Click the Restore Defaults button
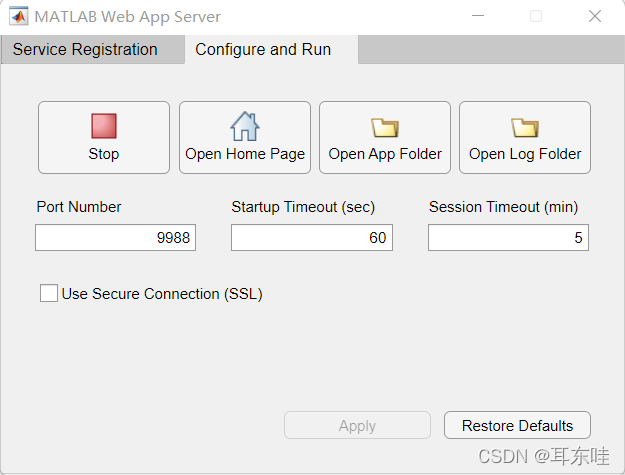The image size is (625, 475). tap(517, 425)
